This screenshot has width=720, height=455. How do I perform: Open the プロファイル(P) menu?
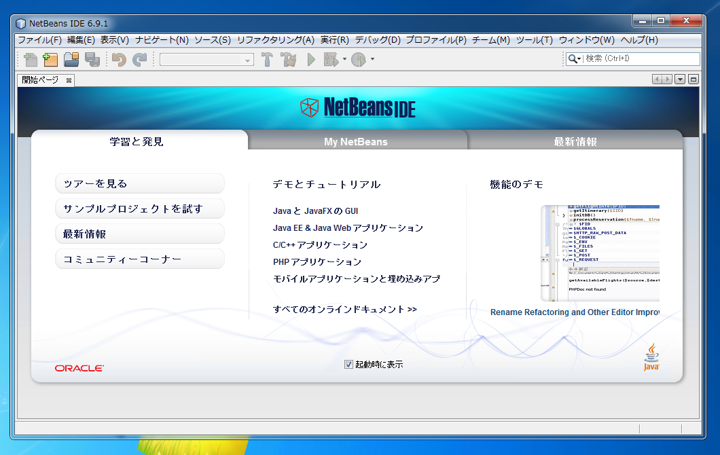point(436,40)
